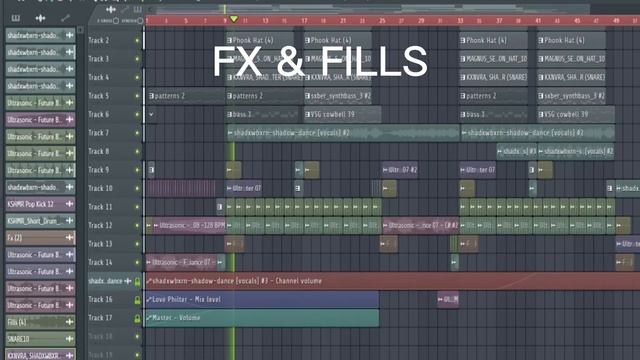Image resolution: width=640 pixels, height=360 pixels.
Task: Open clip menu of sxber_synthbass_3 #2 at bar 17
Action: (x=307, y=96)
